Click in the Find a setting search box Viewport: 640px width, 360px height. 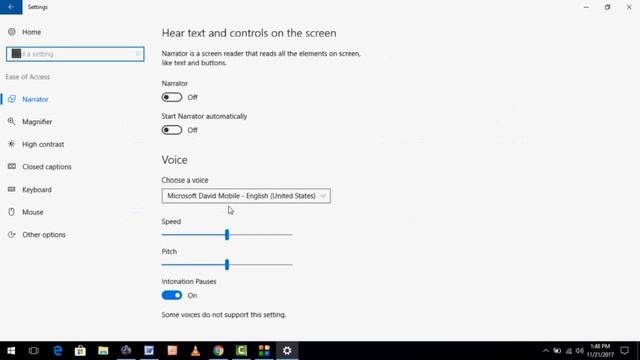[x=75, y=54]
